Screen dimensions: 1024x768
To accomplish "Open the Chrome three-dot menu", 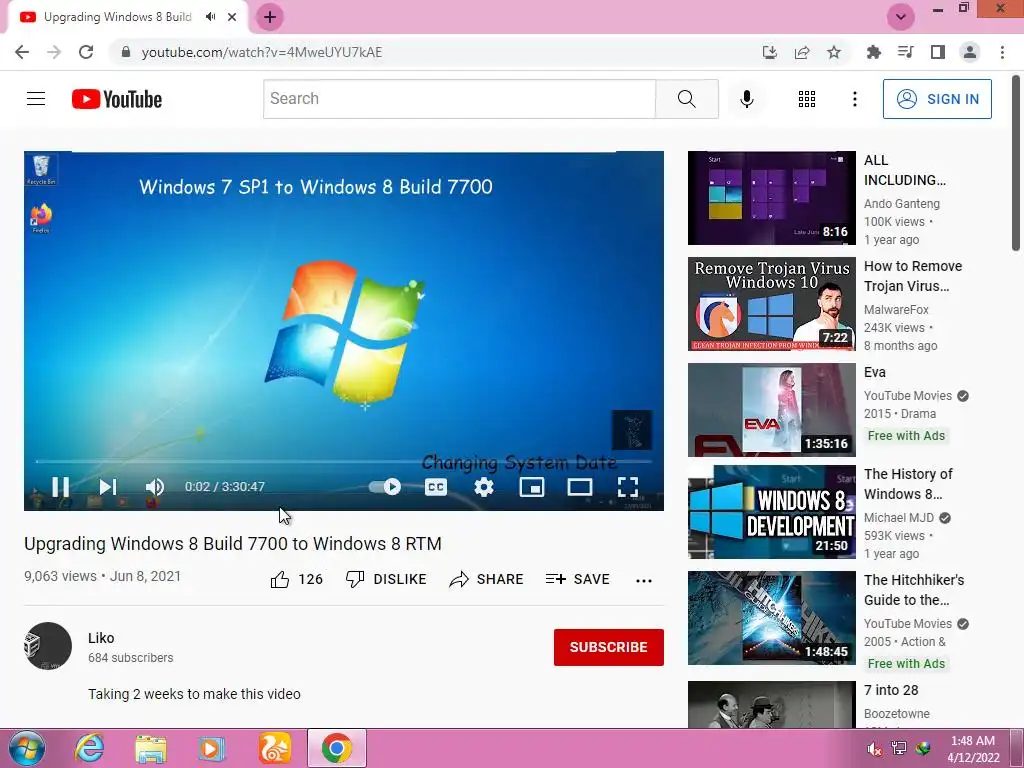I will pyautogui.click(x=1002, y=52).
